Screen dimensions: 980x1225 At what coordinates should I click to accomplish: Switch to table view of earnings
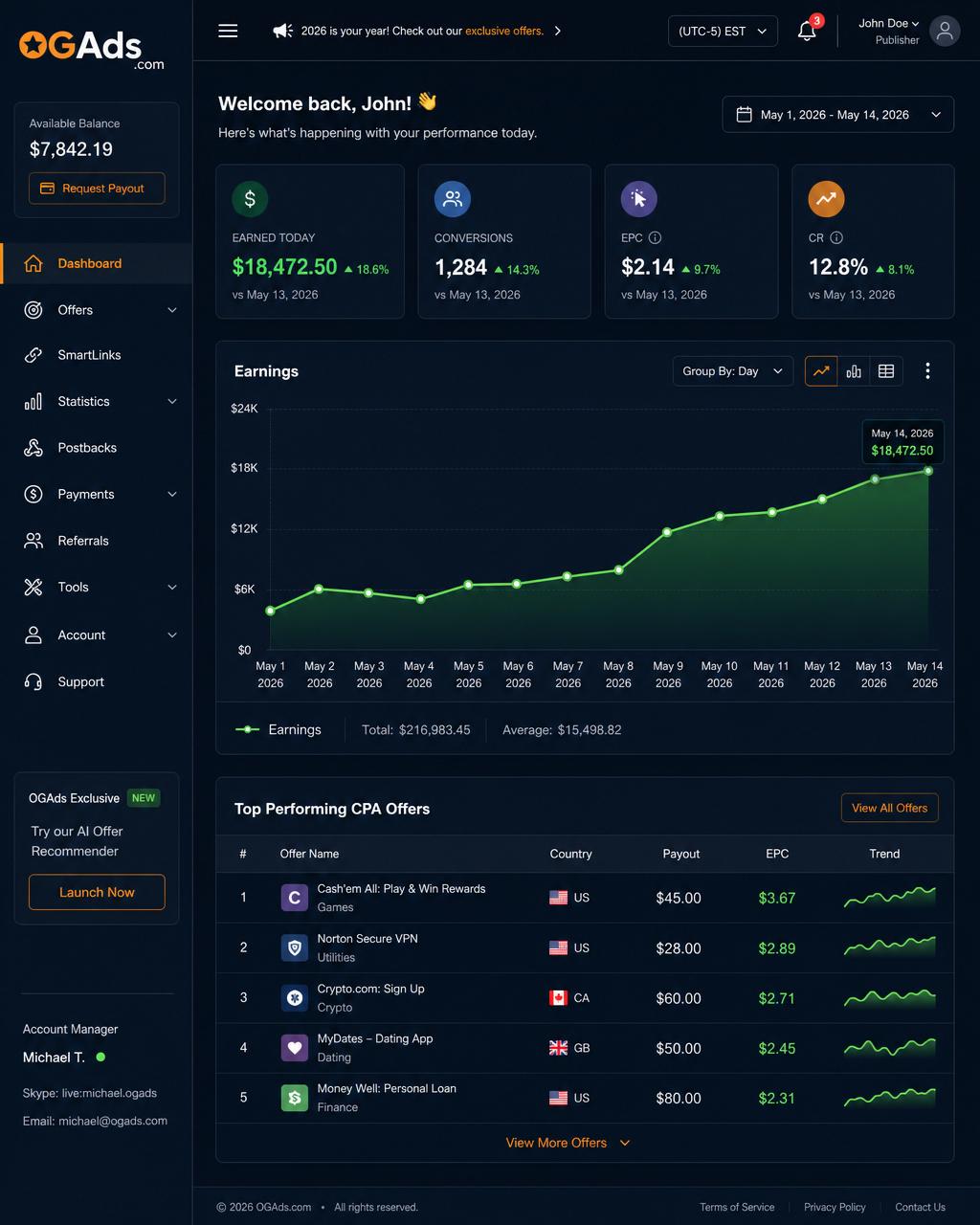coord(886,371)
